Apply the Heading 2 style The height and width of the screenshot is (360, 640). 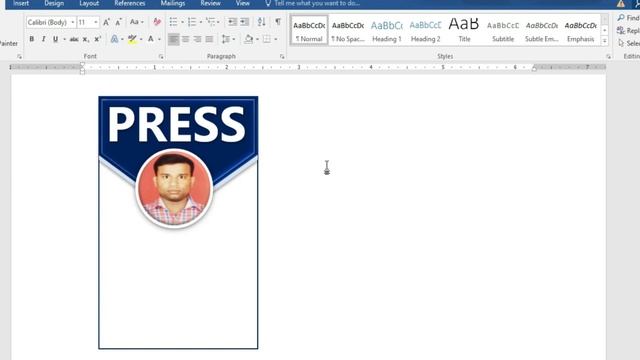coord(425,30)
